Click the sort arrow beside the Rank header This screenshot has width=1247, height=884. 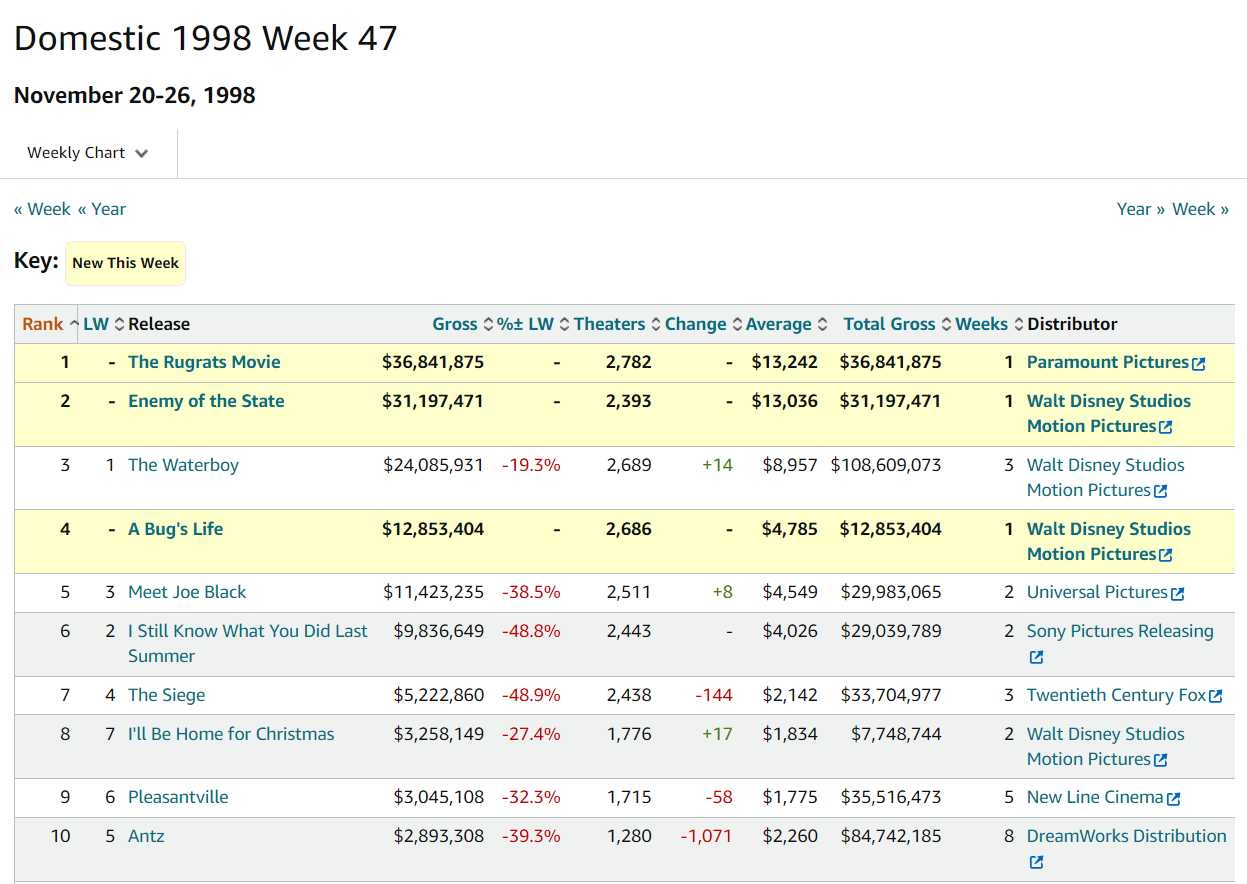coord(74,324)
